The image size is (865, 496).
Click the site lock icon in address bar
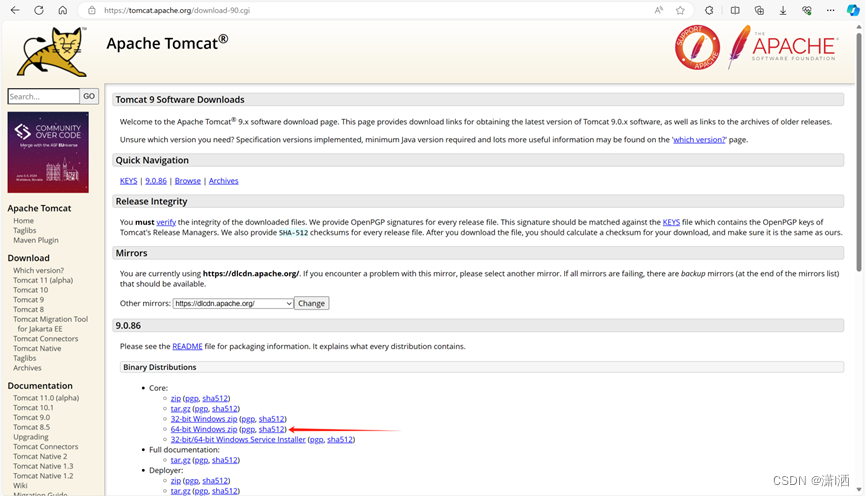(92, 10)
